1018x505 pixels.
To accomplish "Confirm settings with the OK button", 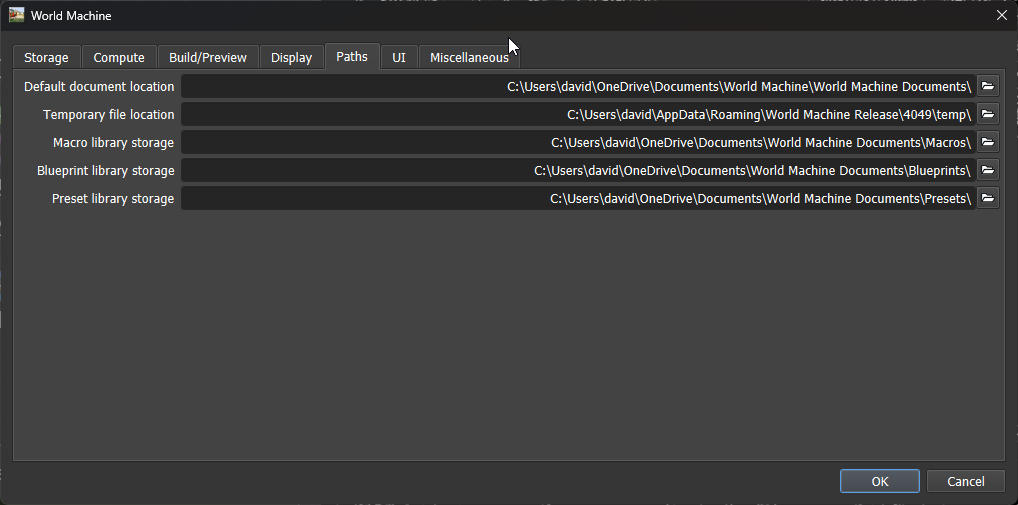I will pos(879,481).
